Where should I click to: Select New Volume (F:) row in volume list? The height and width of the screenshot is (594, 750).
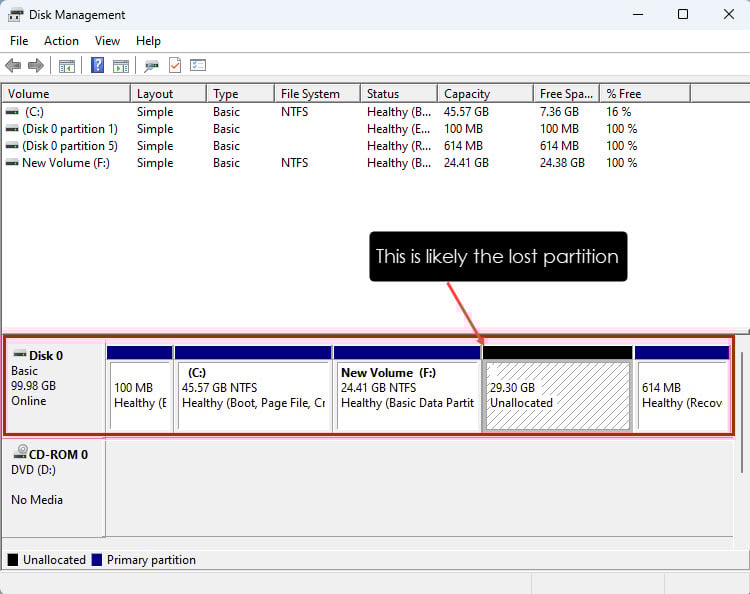point(65,163)
